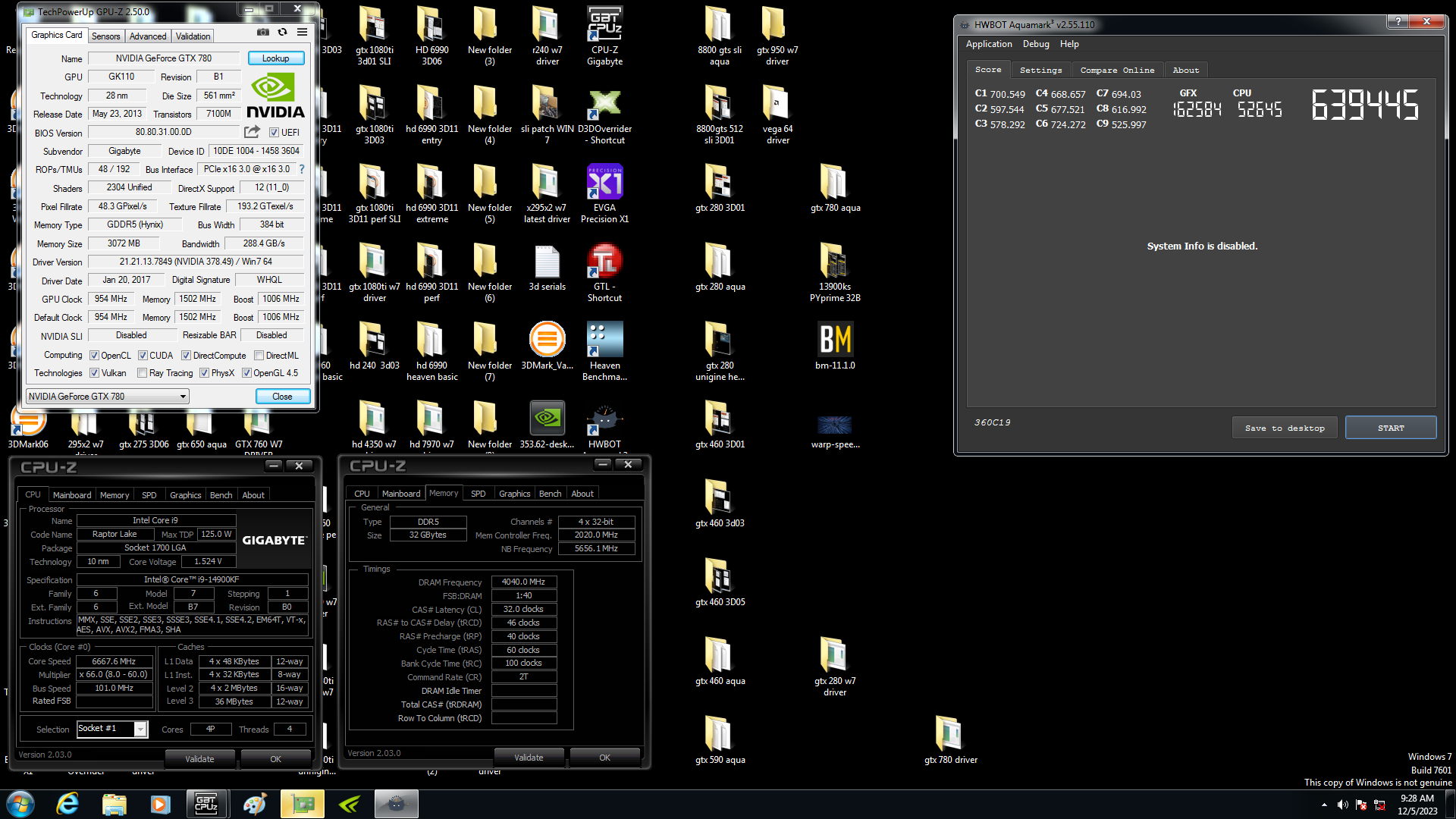Open the HWBOT desktop shortcut
Screen dimensions: 1456x819
(x=604, y=424)
